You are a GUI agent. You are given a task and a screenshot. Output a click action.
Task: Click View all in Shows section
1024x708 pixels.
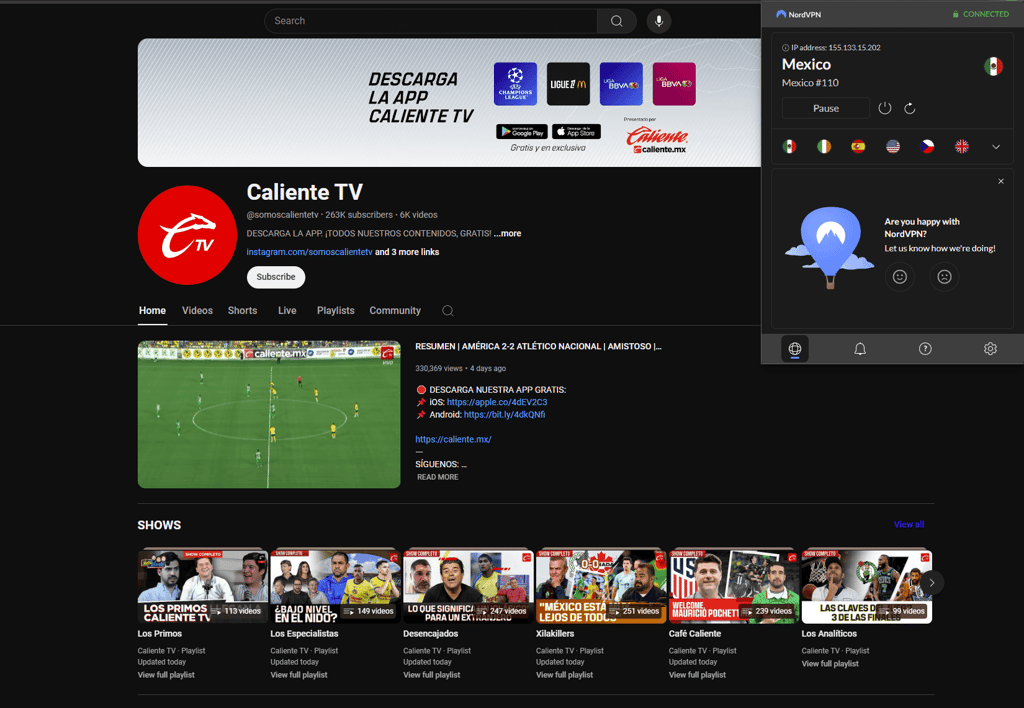pyautogui.click(x=909, y=524)
